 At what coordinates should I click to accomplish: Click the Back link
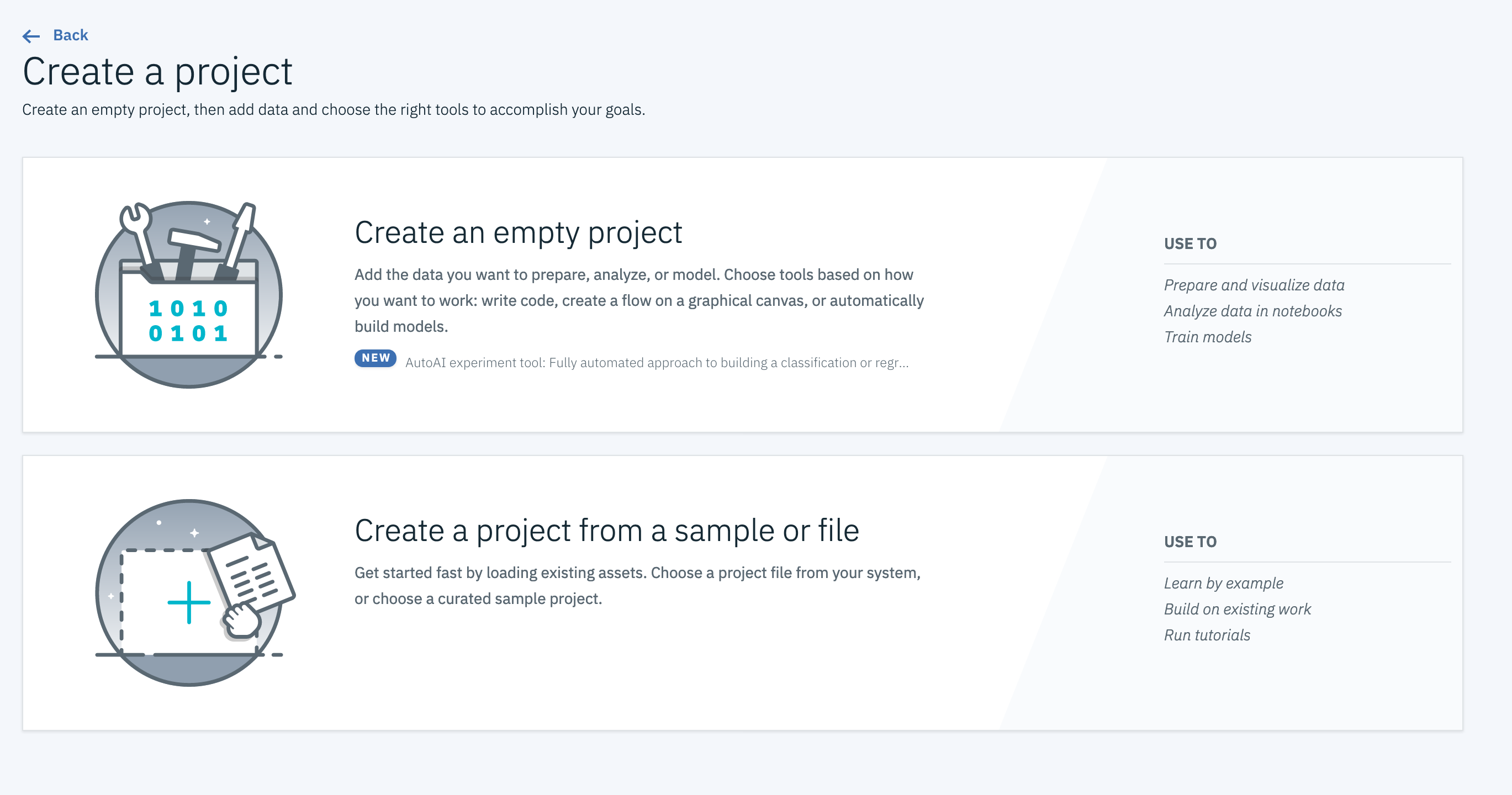71,35
